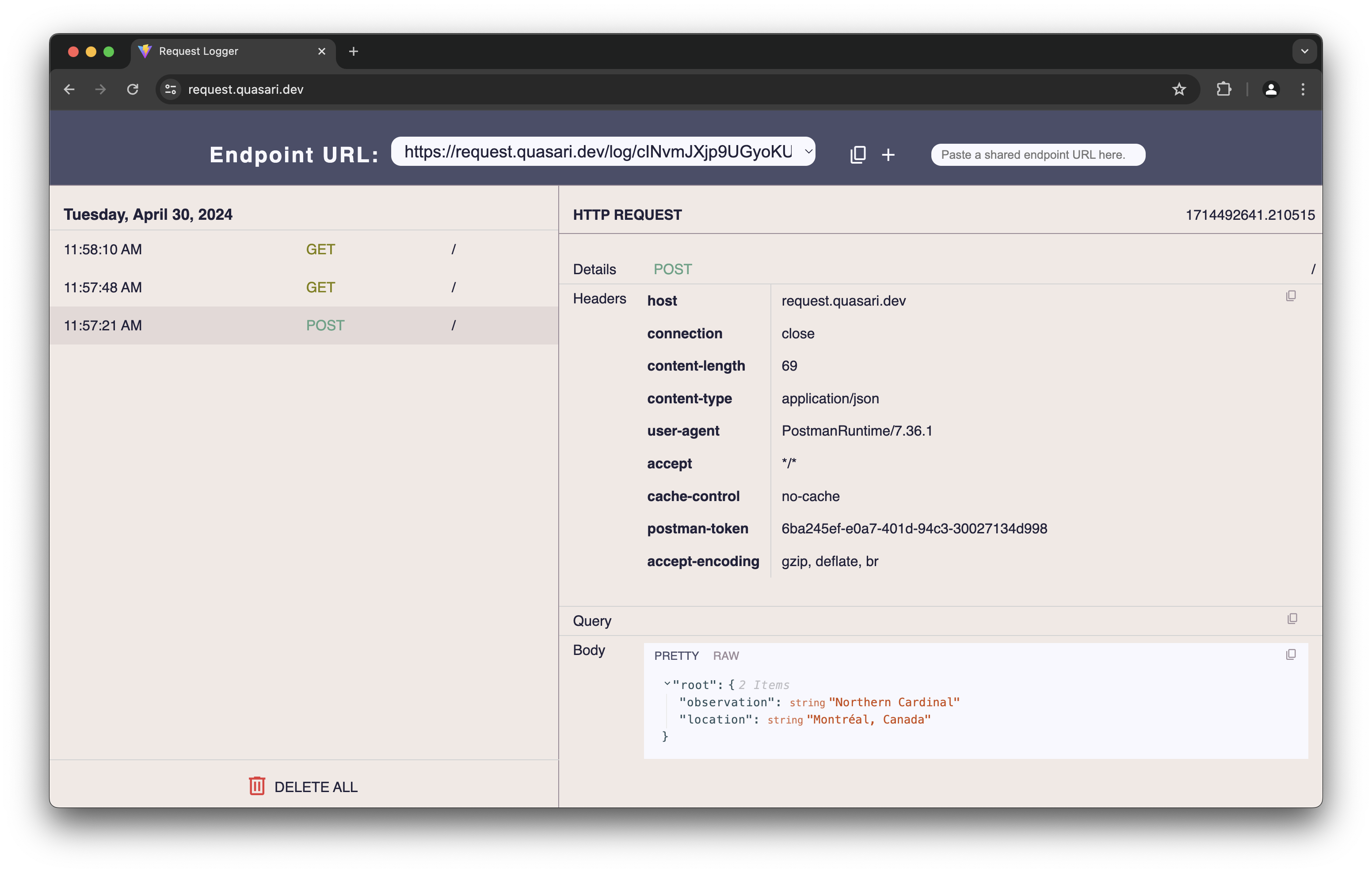Collapse the "root" JSON node
The image size is (1372, 873).
coord(667,684)
